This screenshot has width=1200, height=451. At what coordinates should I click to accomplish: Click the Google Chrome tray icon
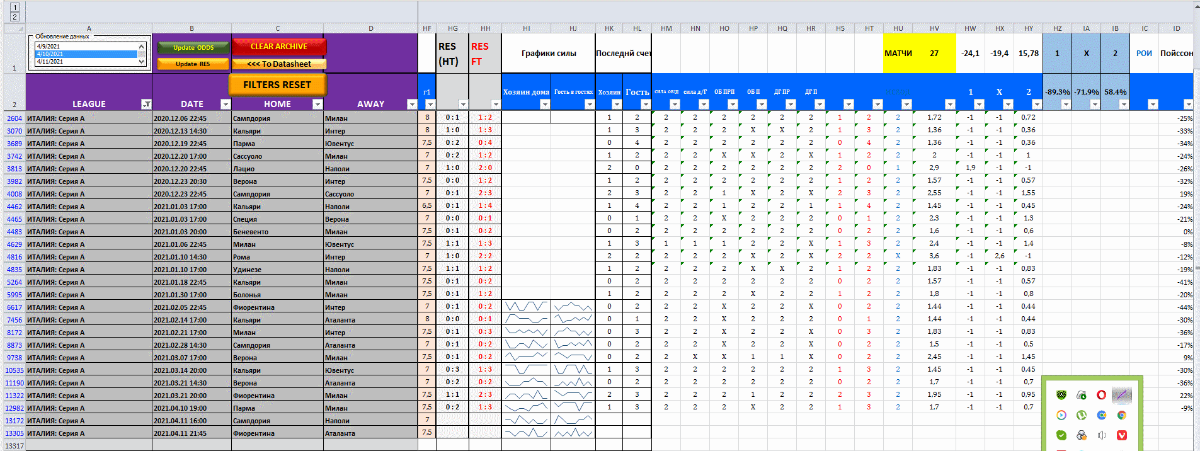point(1122,415)
